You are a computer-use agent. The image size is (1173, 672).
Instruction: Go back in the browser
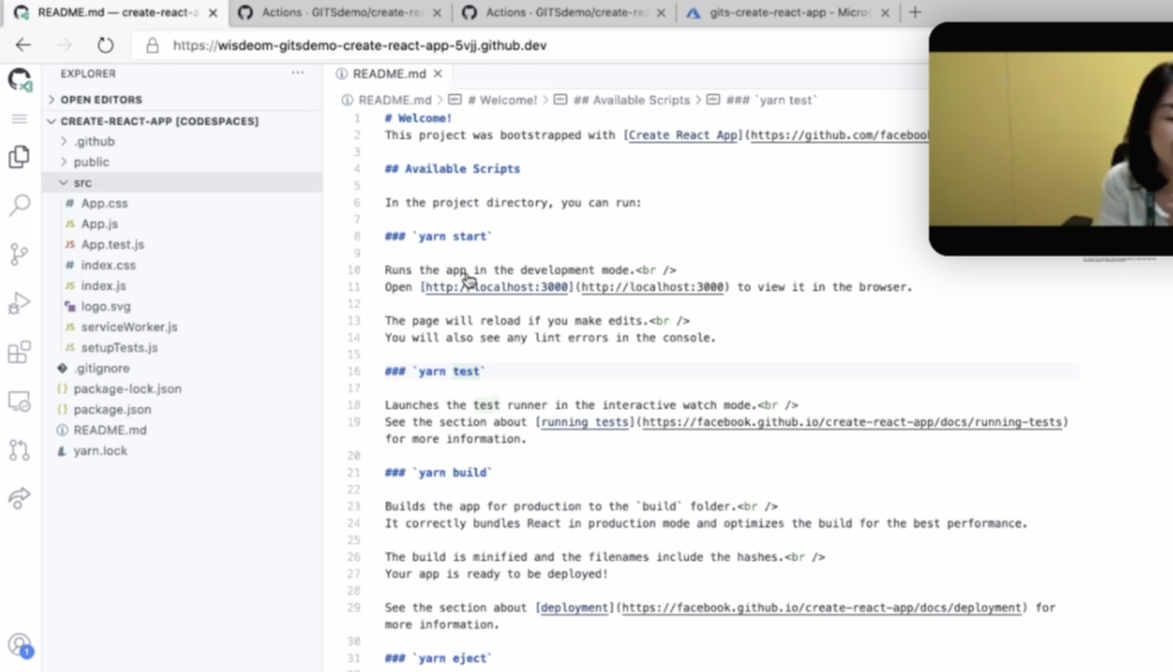tap(23, 45)
